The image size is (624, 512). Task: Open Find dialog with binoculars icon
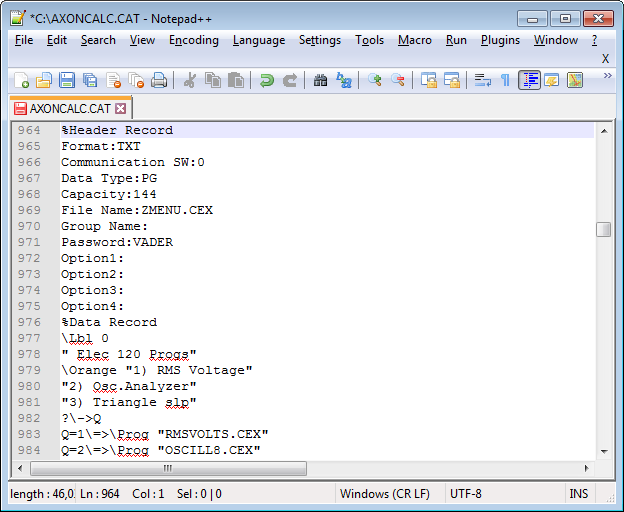(x=320, y=80)
